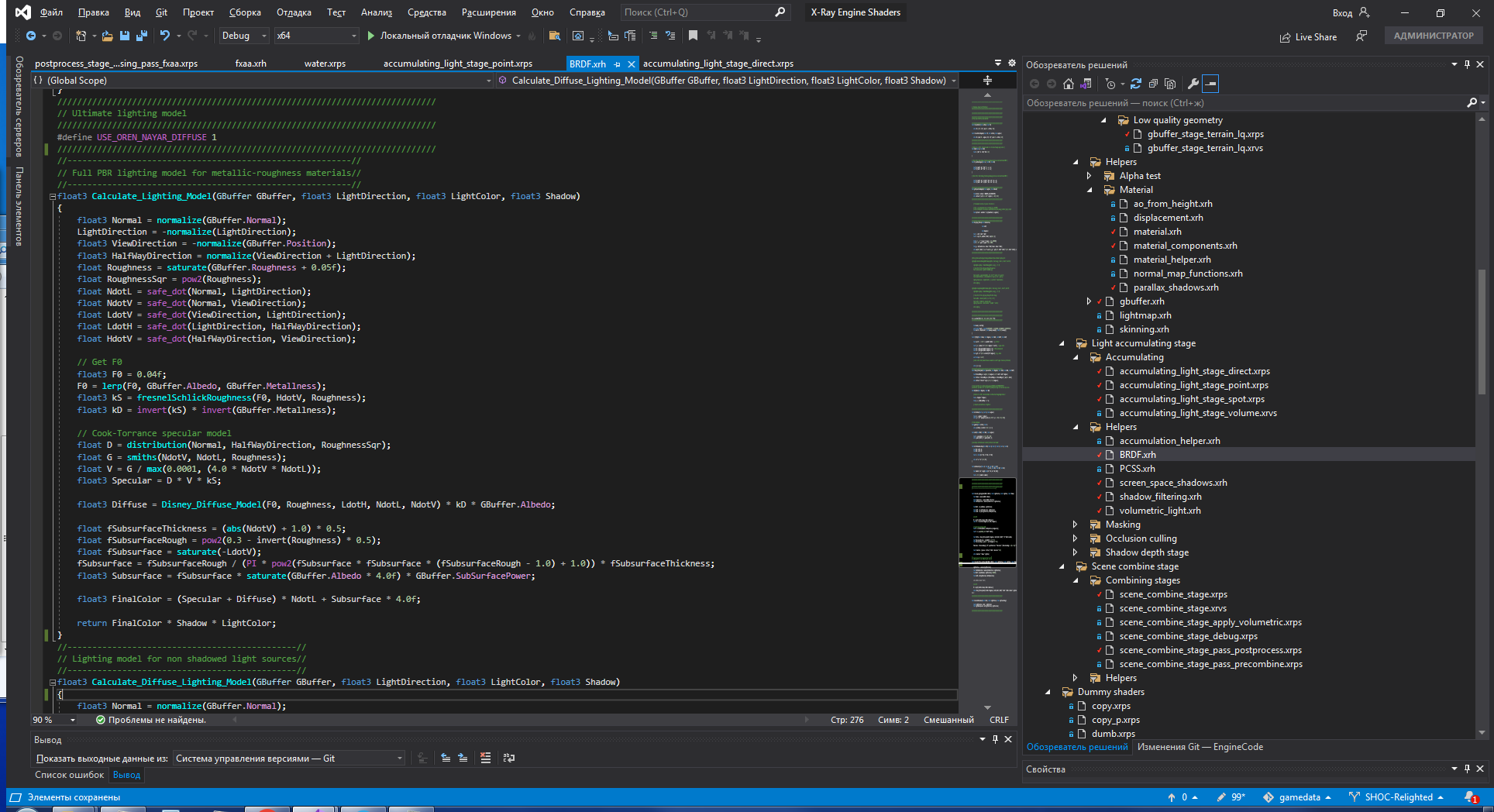Click the Undo arrow icon

[x=164, y=36]
